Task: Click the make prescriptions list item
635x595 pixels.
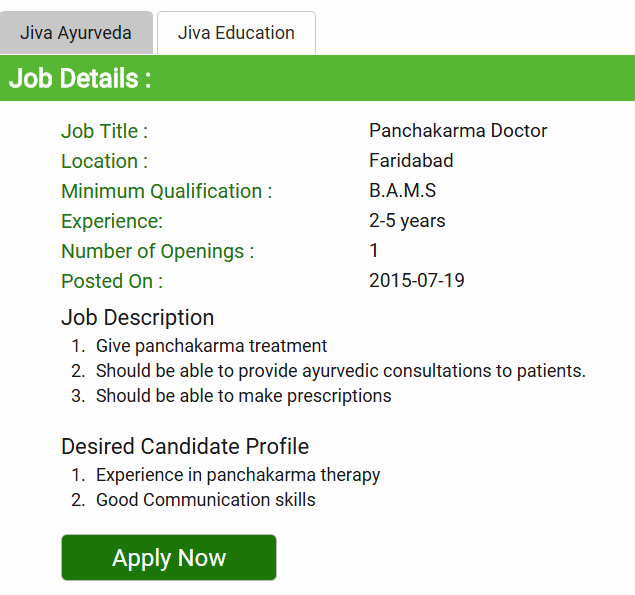Action: tap(243, 396)
